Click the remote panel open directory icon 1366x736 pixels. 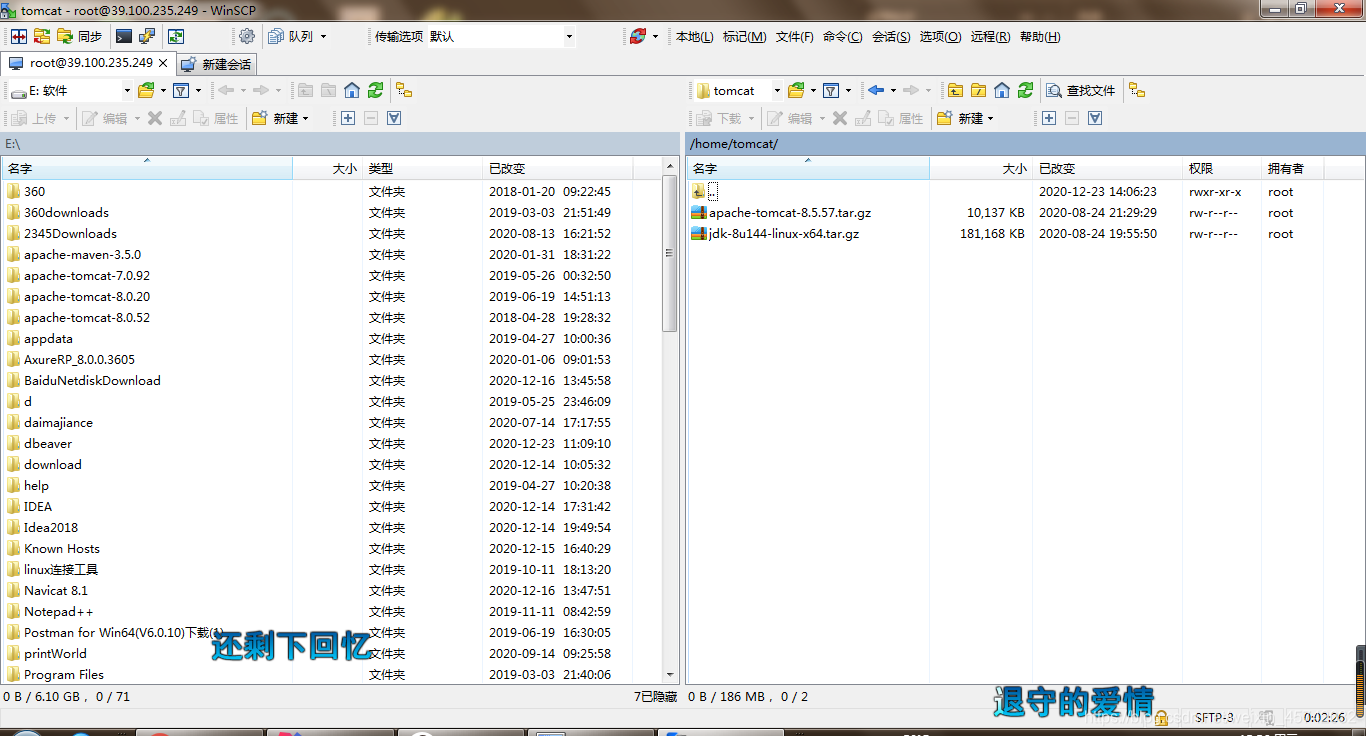coord(796,90)
